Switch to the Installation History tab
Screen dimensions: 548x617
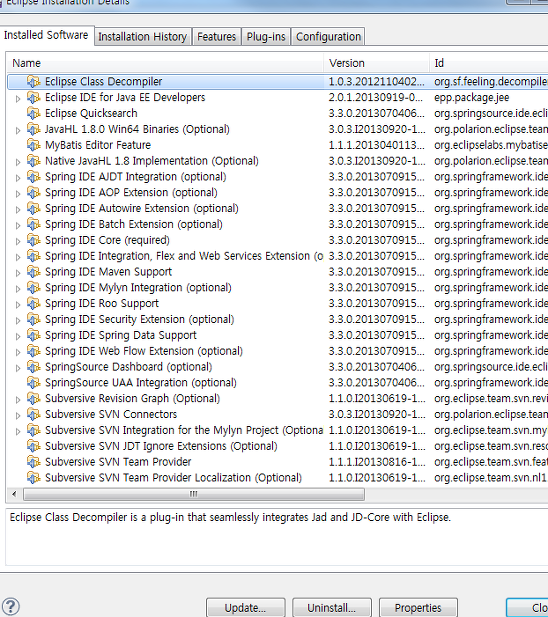[x=143, y=37]
